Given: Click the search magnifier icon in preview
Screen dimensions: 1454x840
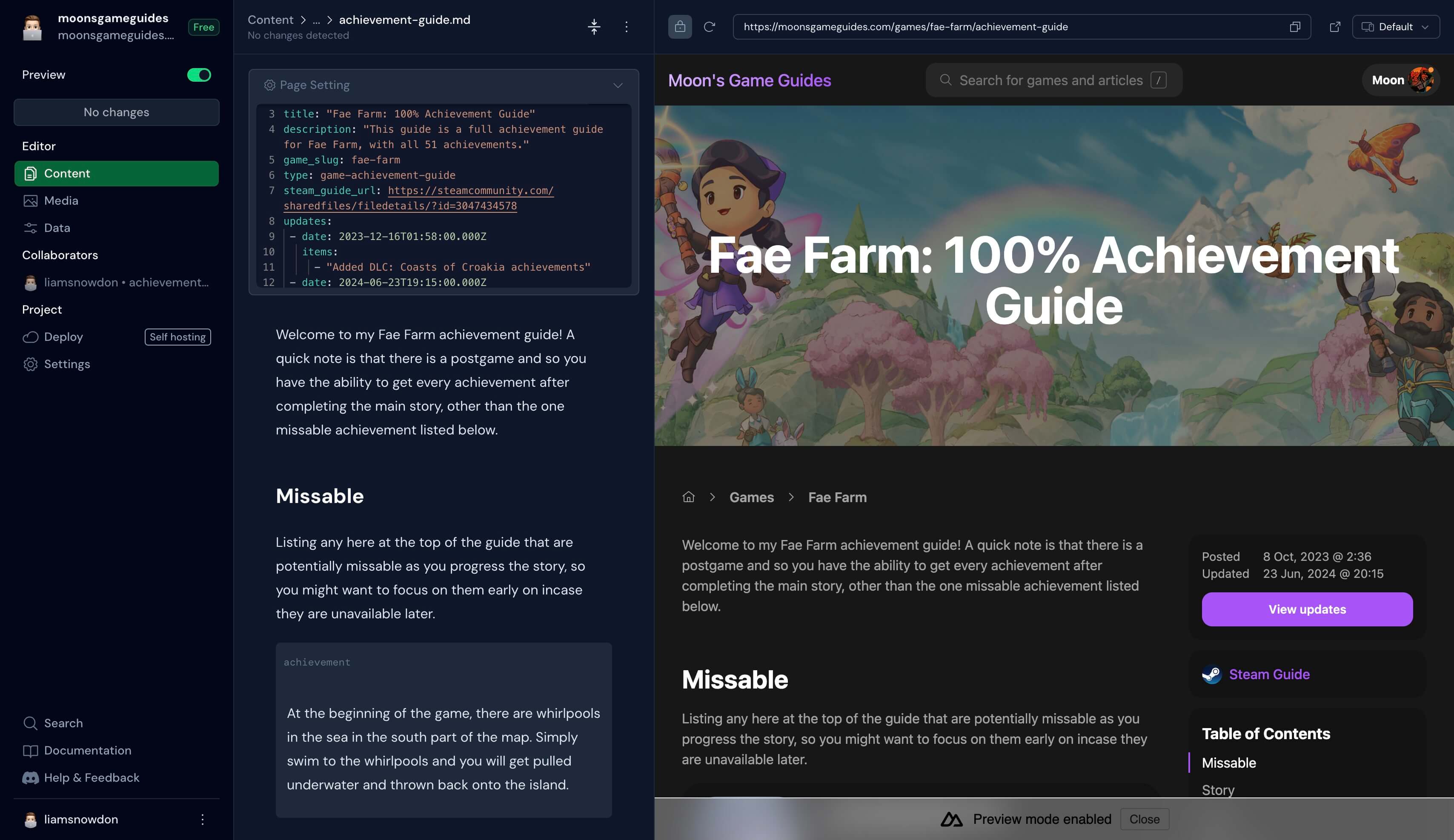Looking at the screenshot, I should click(945, 80).
